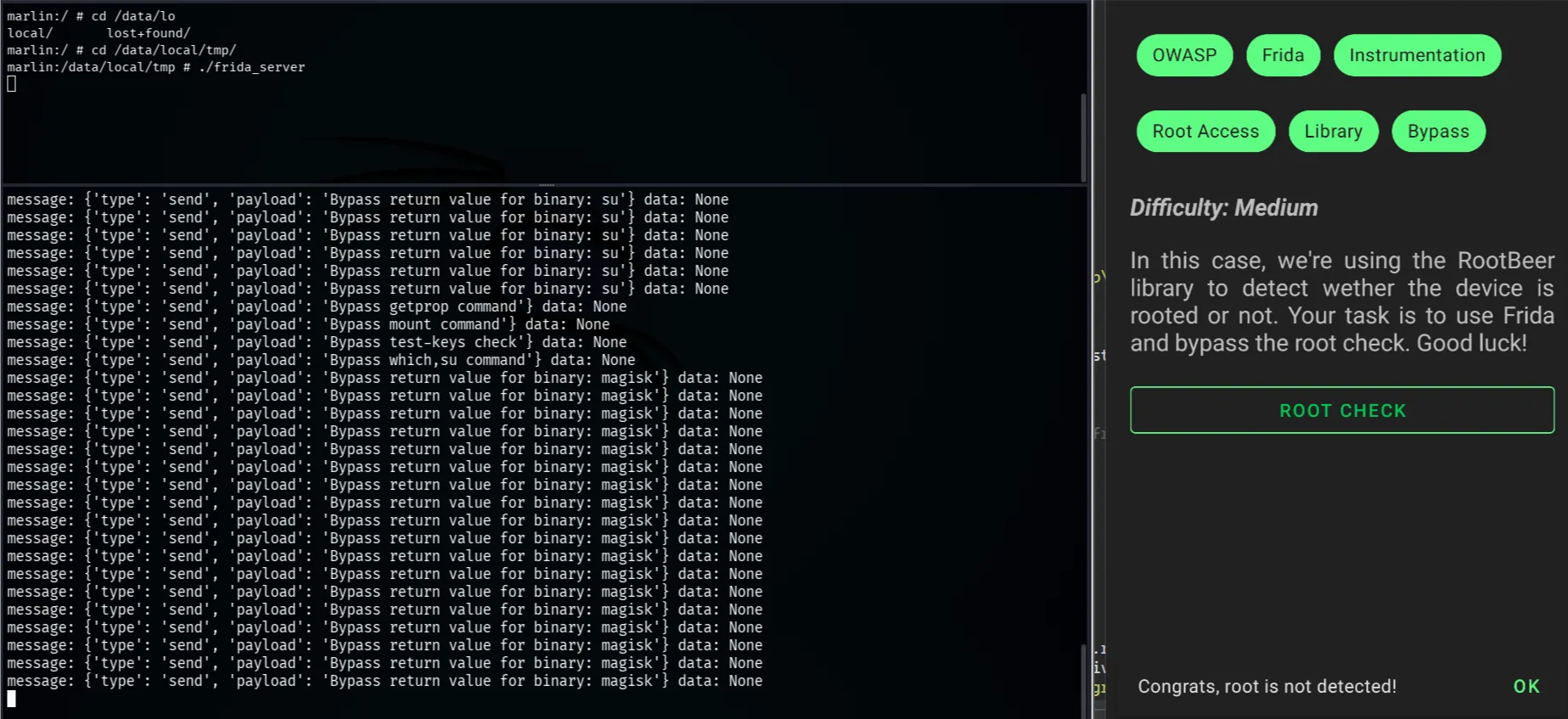Select the Bypass tag chip
1568x719 pixels.
point(1438,132)
